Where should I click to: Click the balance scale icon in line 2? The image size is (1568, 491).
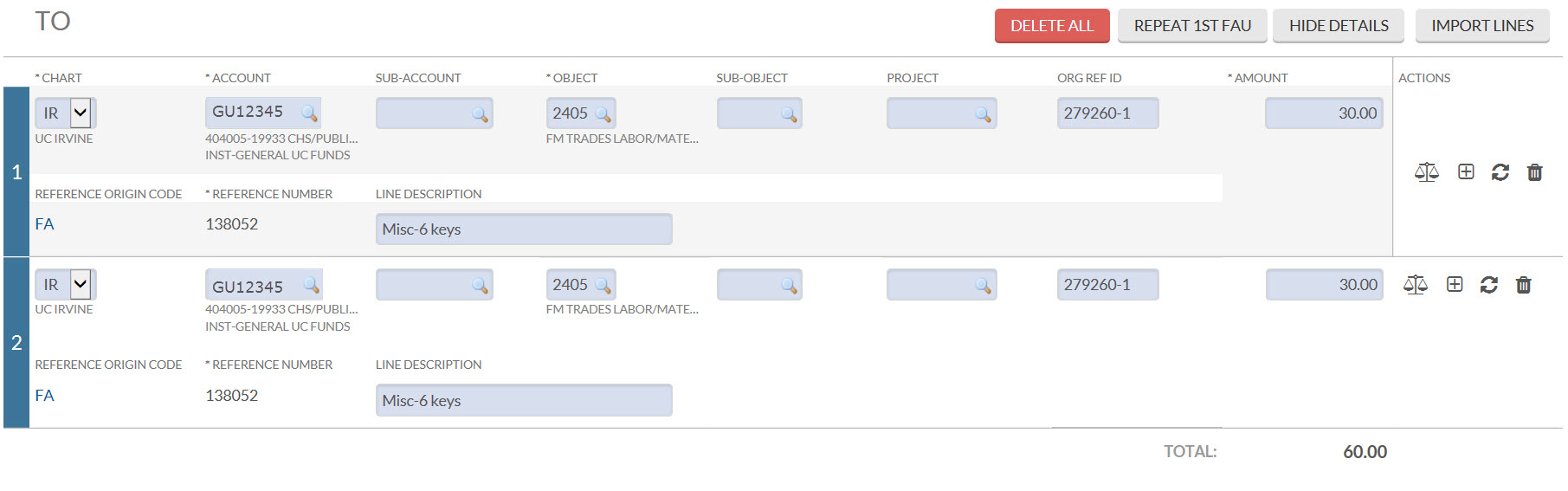pyautogui.click(x=1416, y=285)
